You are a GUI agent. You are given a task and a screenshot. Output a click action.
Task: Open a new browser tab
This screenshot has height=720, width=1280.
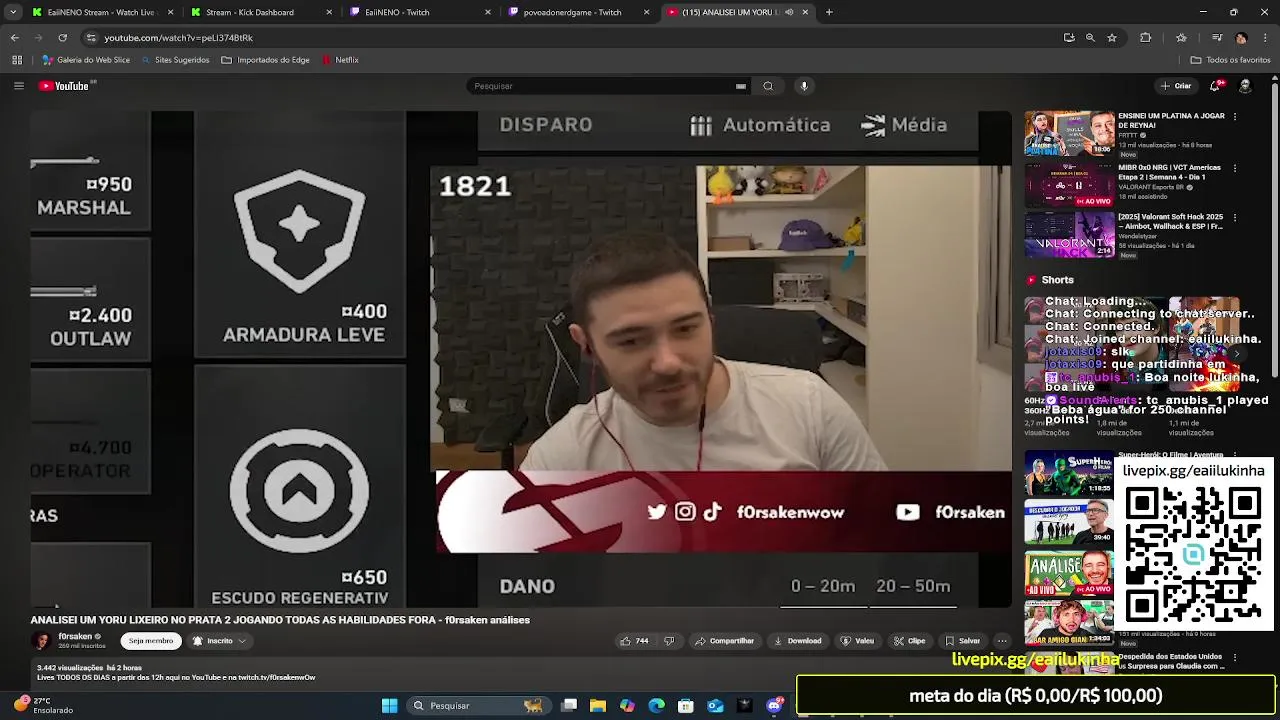[829, 12]
